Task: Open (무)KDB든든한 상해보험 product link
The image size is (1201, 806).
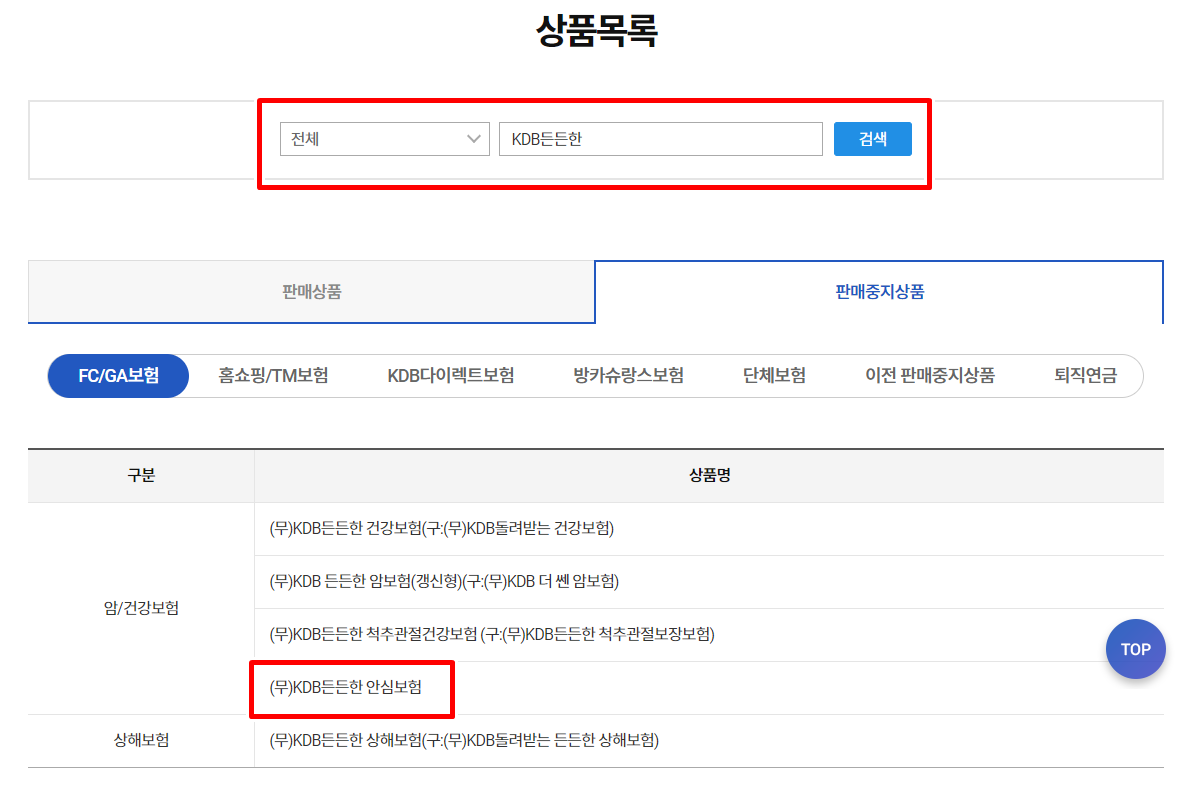Action: 465,741
